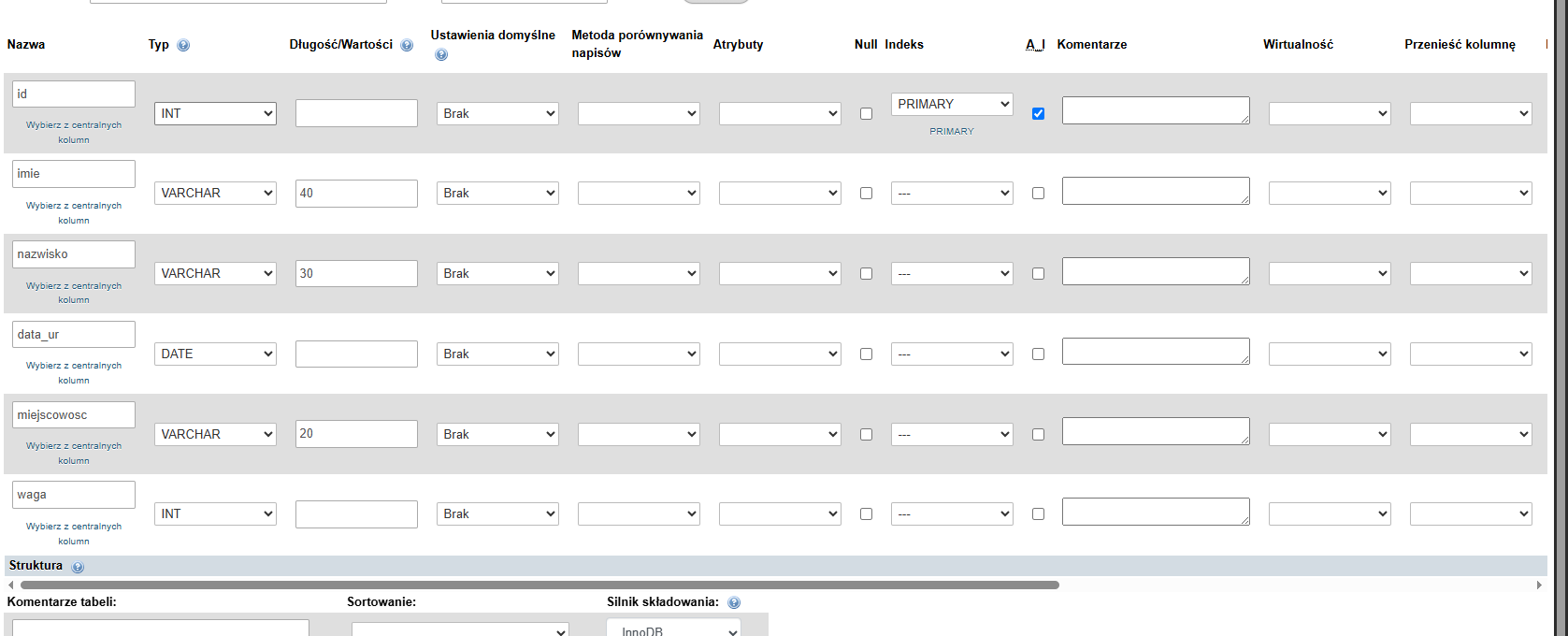Expand default value dropdown for nazwisko row
This screenshot has width=1568, height=636.
497,274
